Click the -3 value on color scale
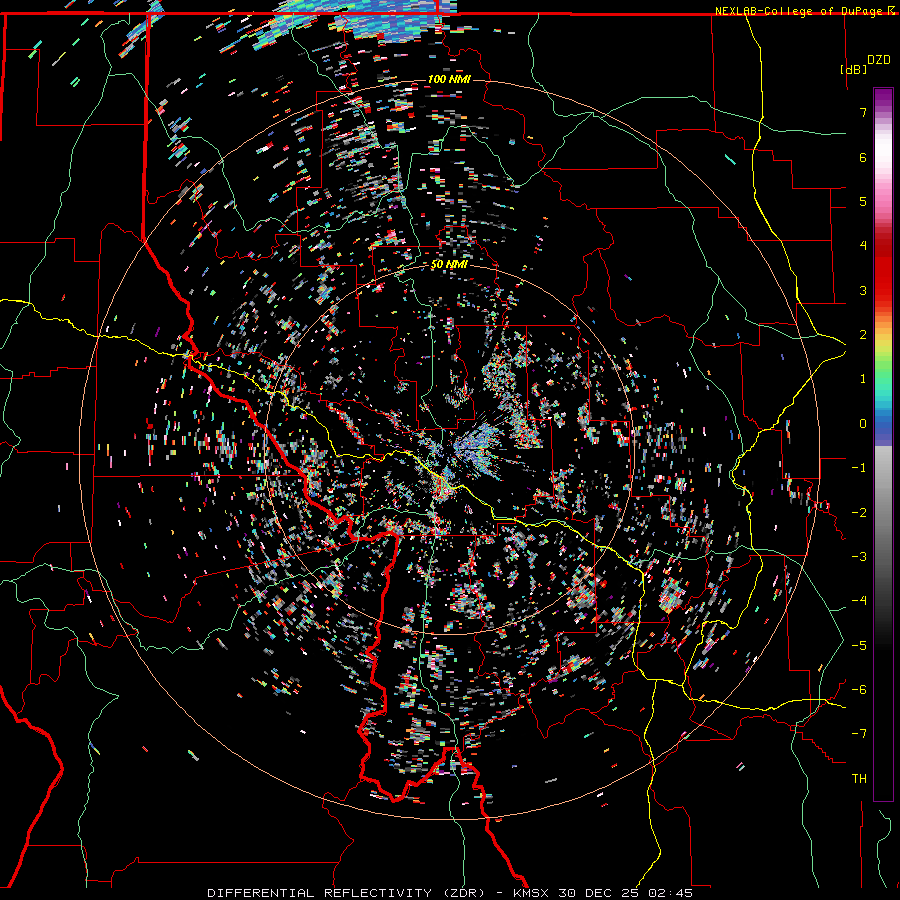Screen dimensions: 900x900 859,556
